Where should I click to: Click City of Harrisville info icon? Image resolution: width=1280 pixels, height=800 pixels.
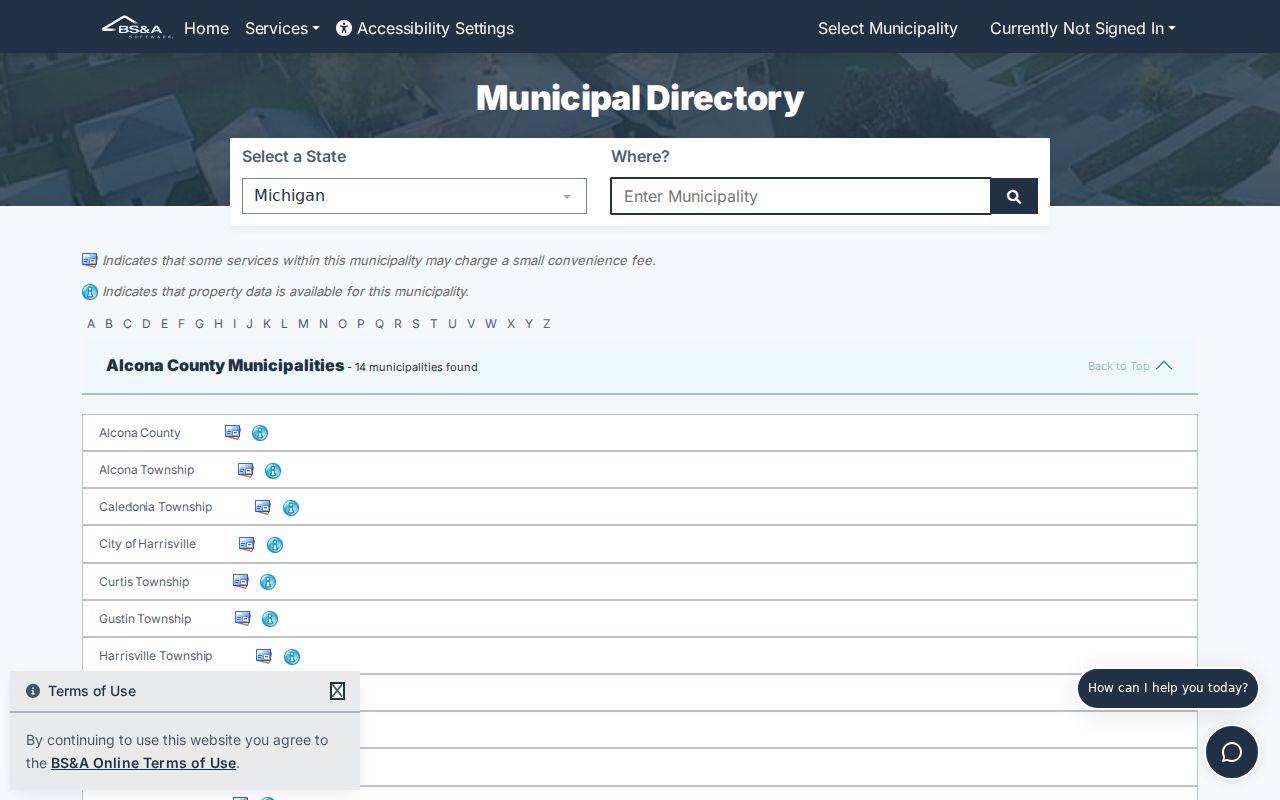pos(275,545)
